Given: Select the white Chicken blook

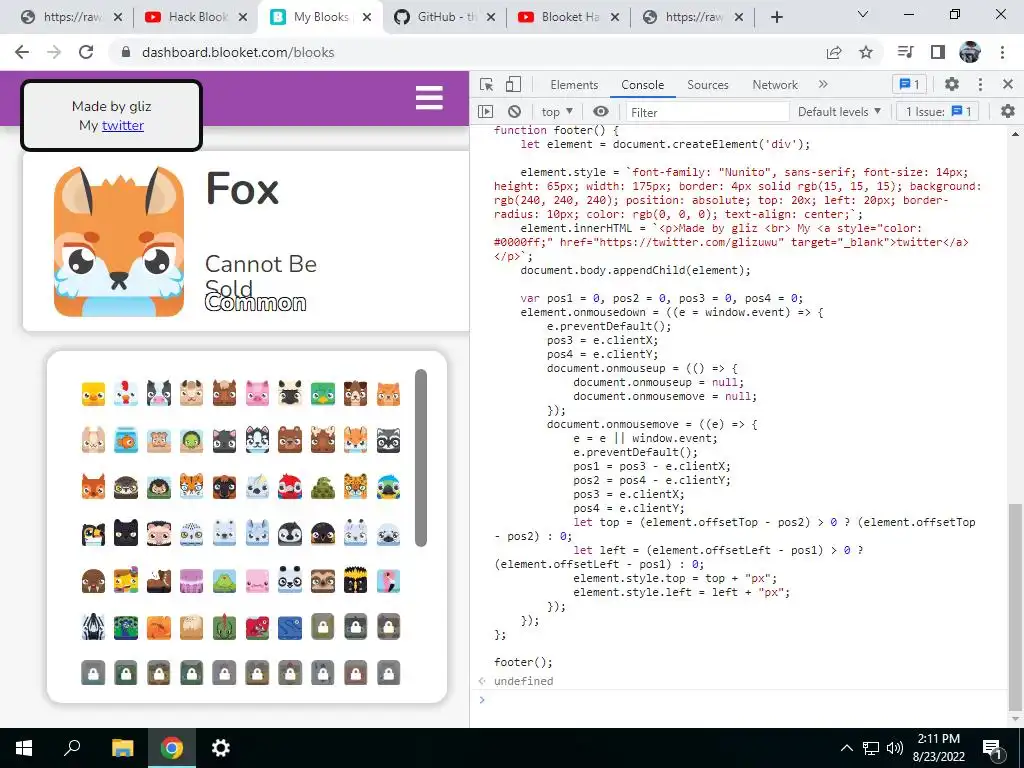Looking at the screenshot, I should coord(125,394).
